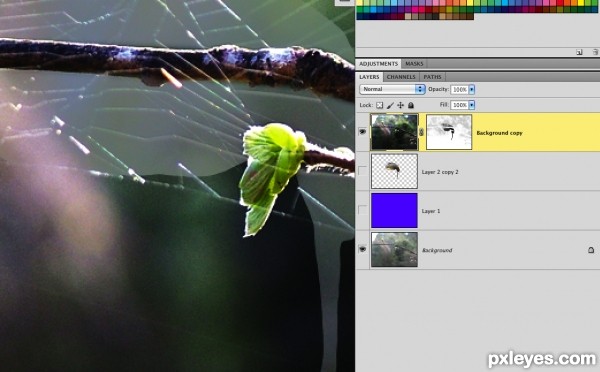Select the Background copy layer mask thumbnail
This screenshot has height=372, width=600.
click(449, 132)
